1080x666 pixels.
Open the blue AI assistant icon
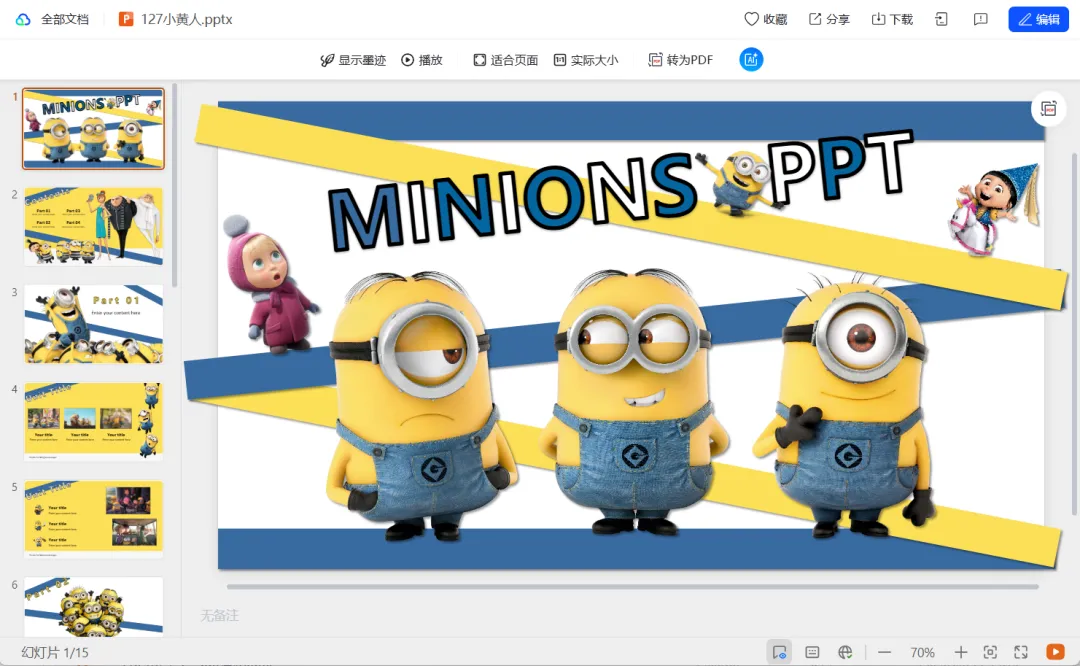pos(751,59)
